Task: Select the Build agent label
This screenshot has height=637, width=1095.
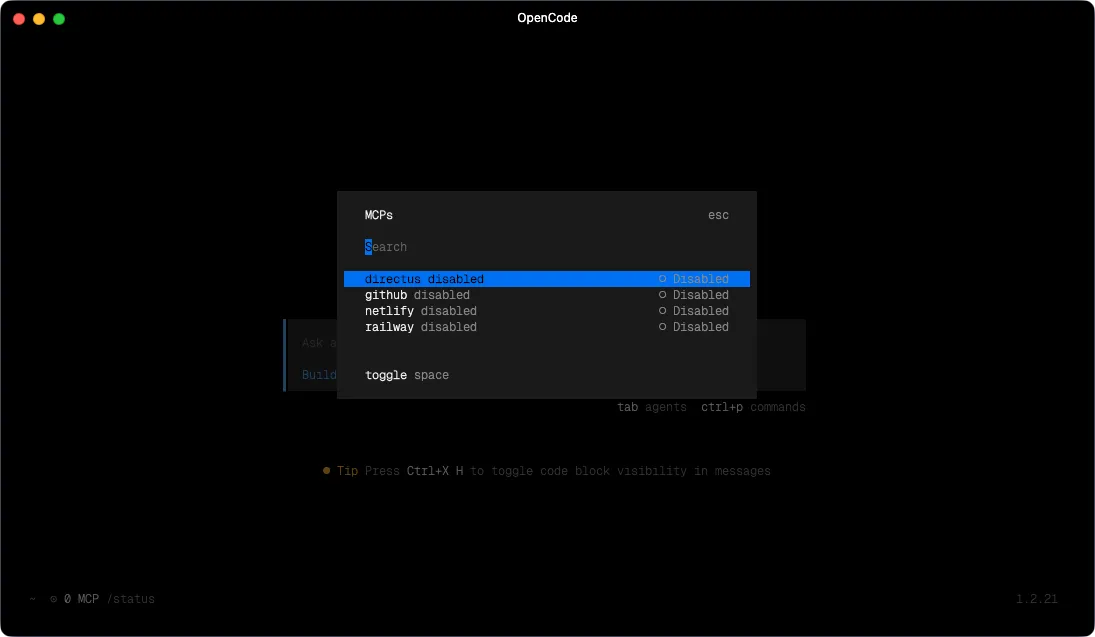Action: [x=319, y=375]
